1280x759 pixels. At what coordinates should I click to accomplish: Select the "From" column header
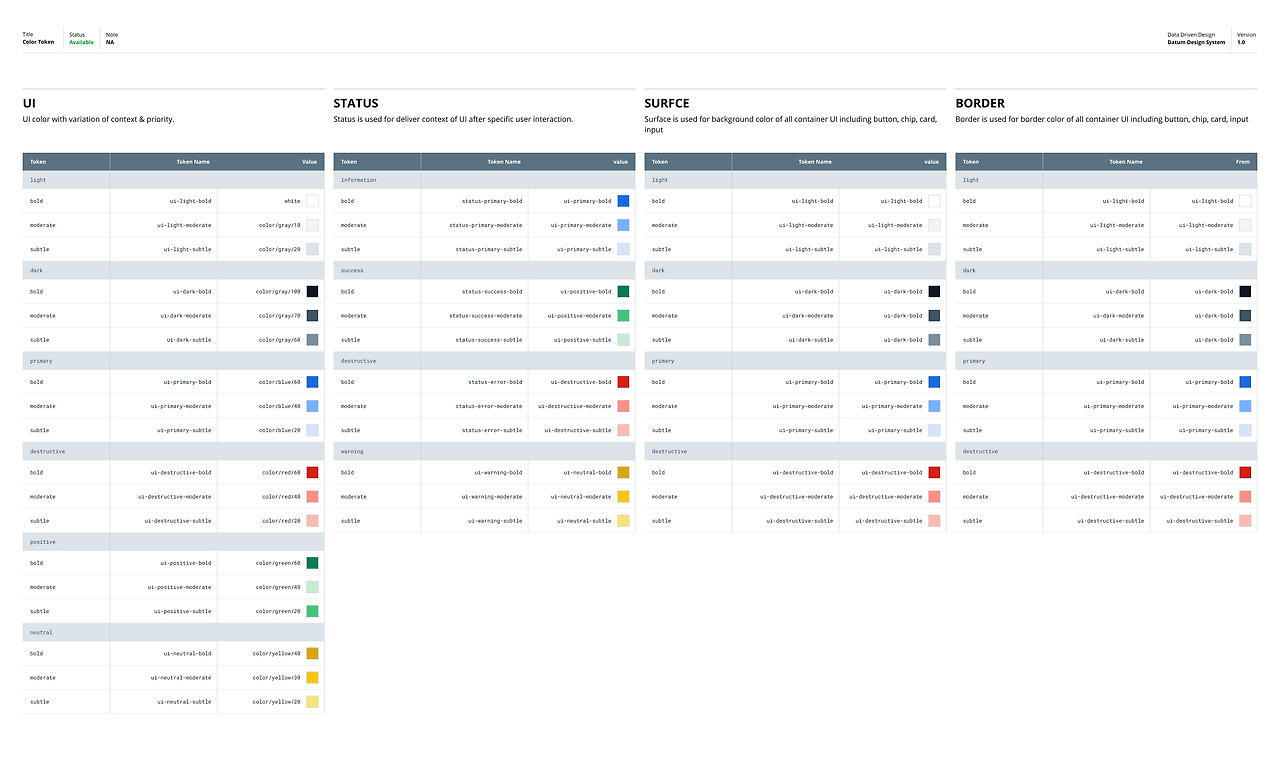coord(1243,161)
